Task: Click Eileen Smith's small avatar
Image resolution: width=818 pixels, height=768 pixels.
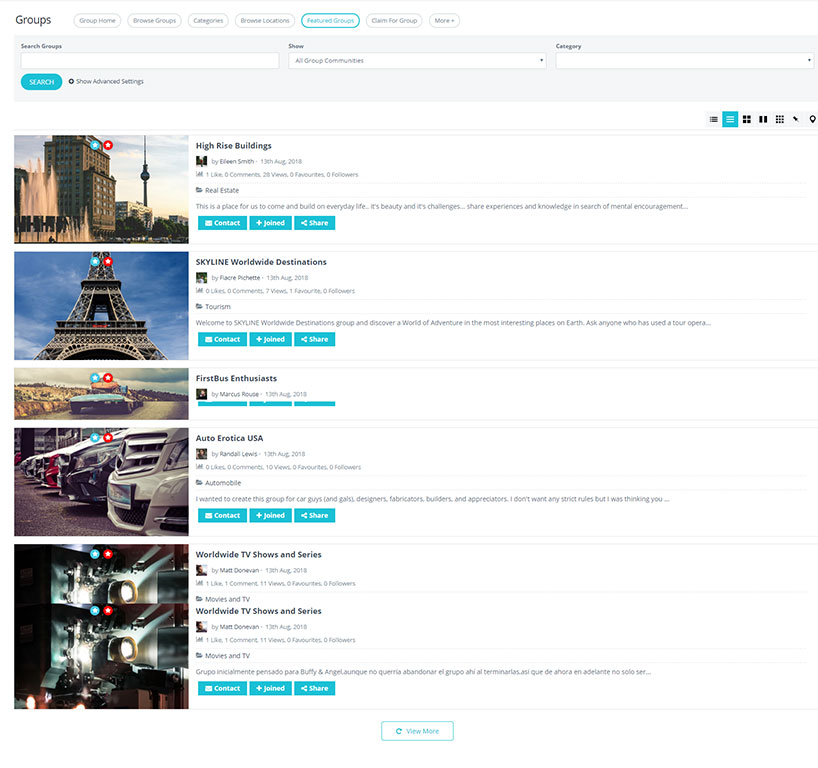Action: coord(201,161)
